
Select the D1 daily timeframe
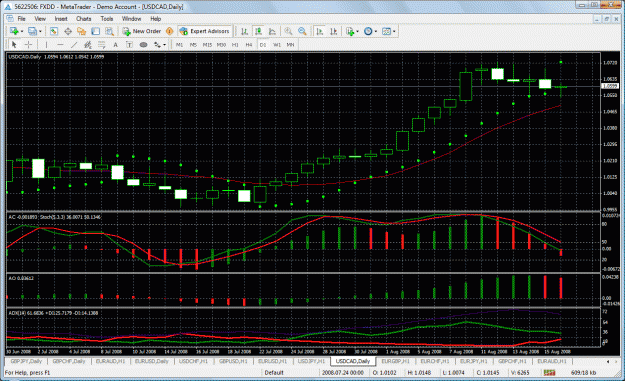[263, 45]
